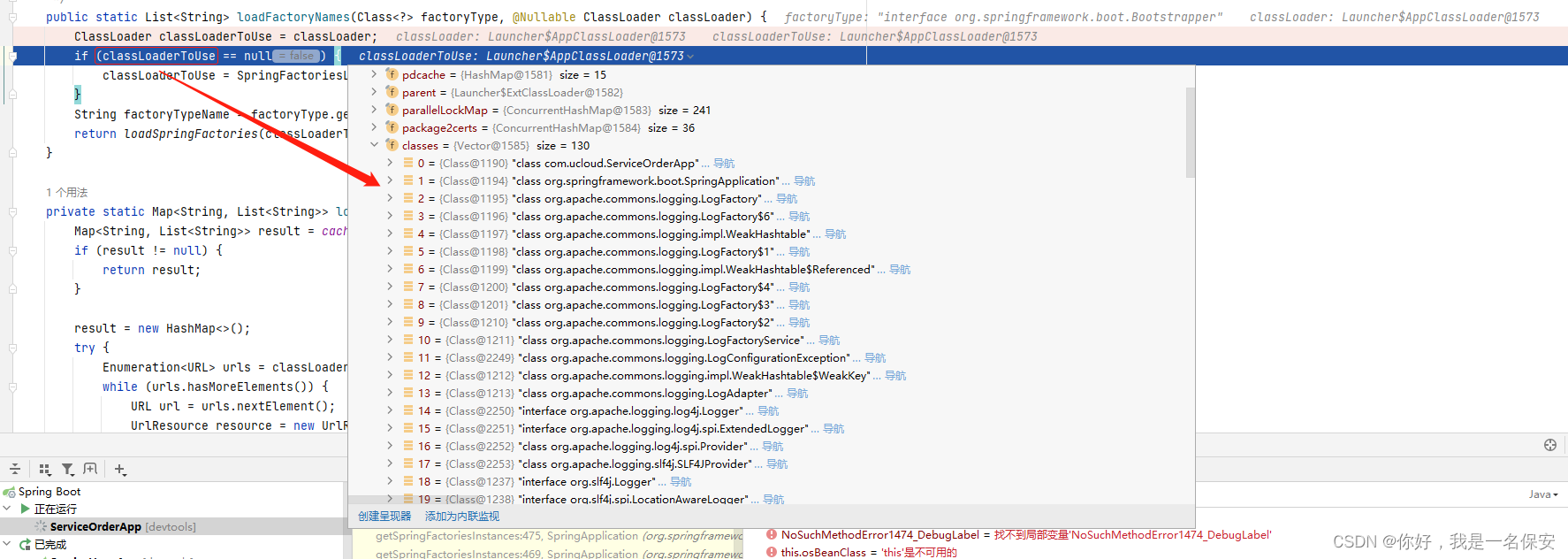Click Collapse All icon in Services toolbar

pos(14,469)
